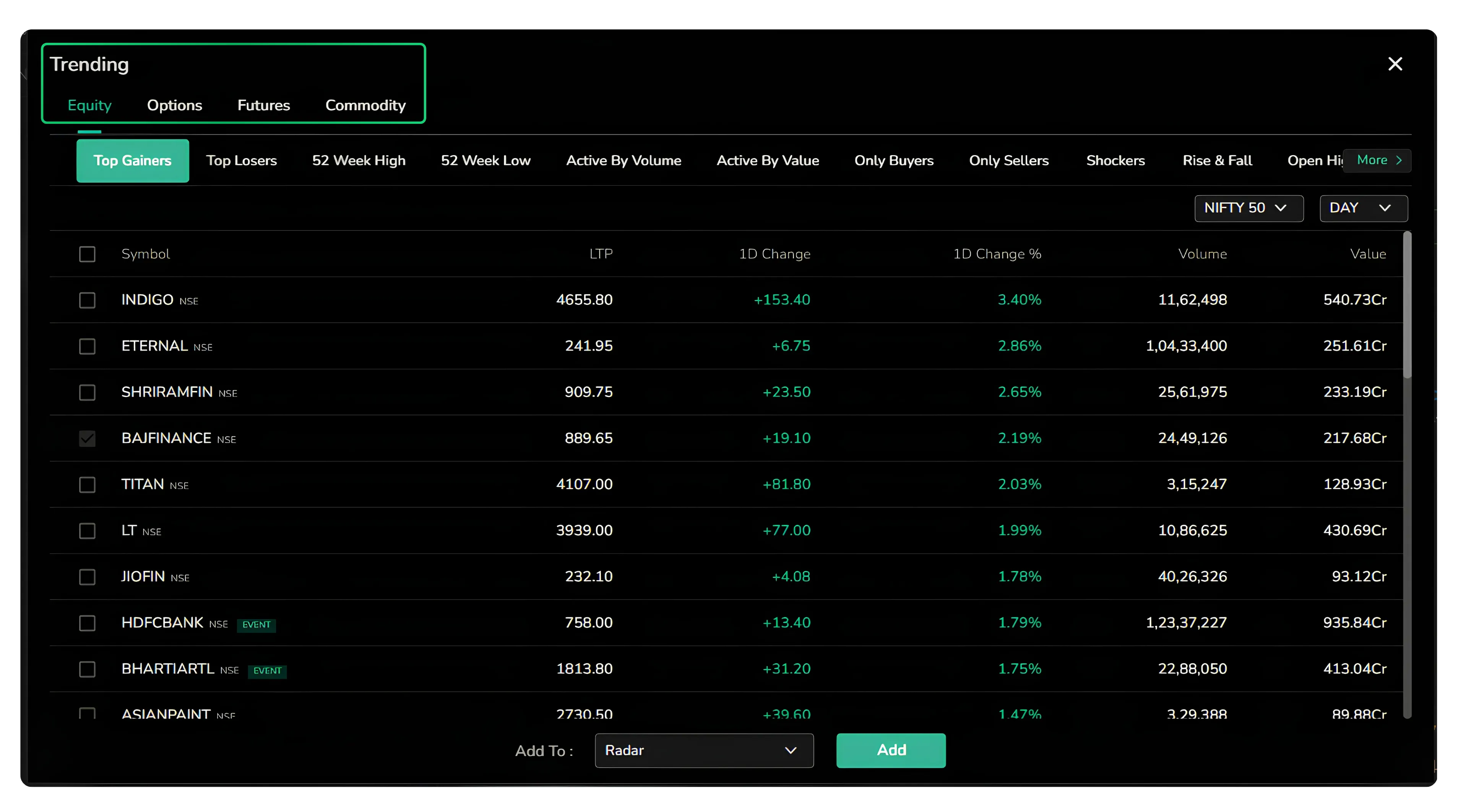Check the INDIGO row checkbox
1463x812 pixels.
pyautogui.click(x=87, y=300)
